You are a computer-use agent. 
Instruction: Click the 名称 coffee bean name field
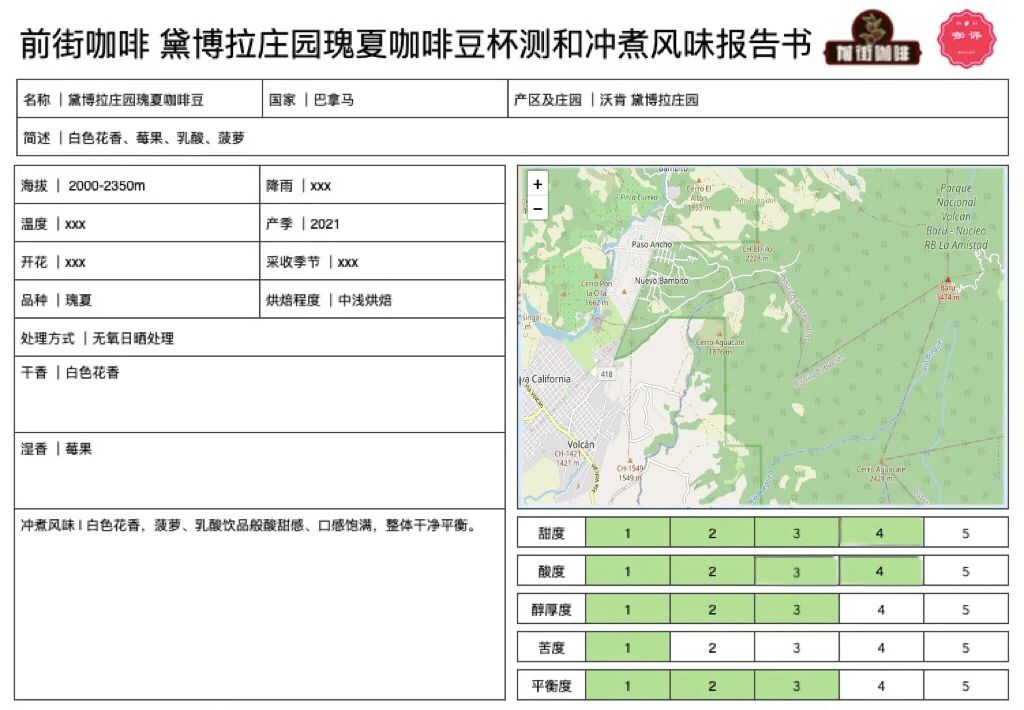pos(139,99)
